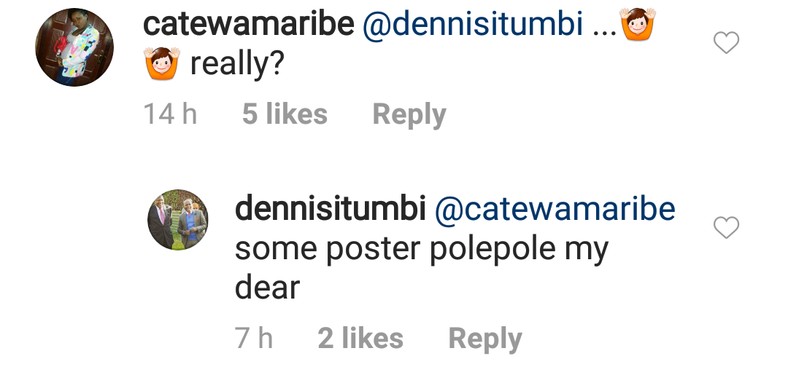Open catewamaribe's profile picture
This screenshot has width=788, height=367.
74,47
